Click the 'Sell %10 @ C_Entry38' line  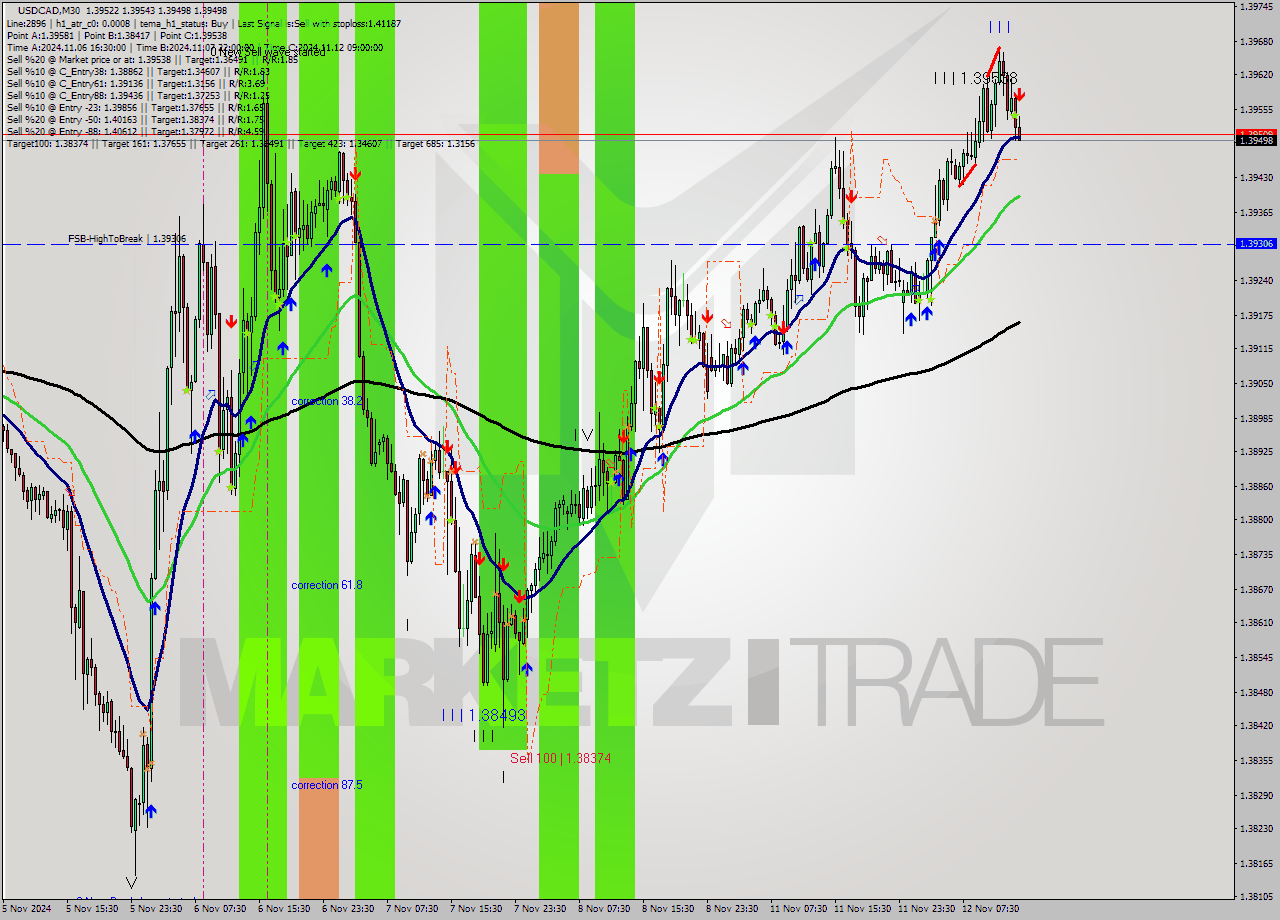138,72
